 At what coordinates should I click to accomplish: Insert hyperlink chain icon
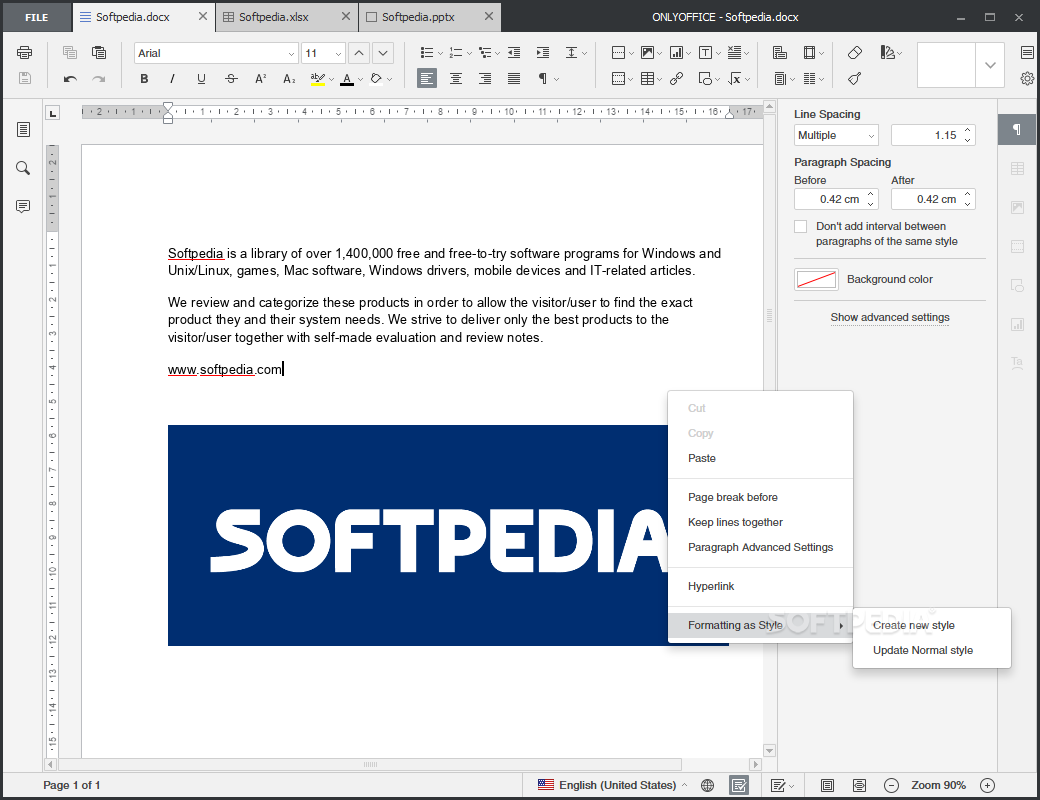pos(677,79)
